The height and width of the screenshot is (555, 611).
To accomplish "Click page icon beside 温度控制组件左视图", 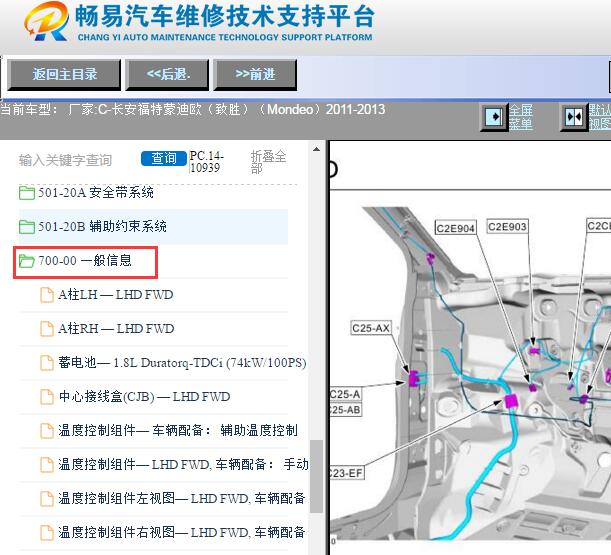I will (x=47, y=498).
